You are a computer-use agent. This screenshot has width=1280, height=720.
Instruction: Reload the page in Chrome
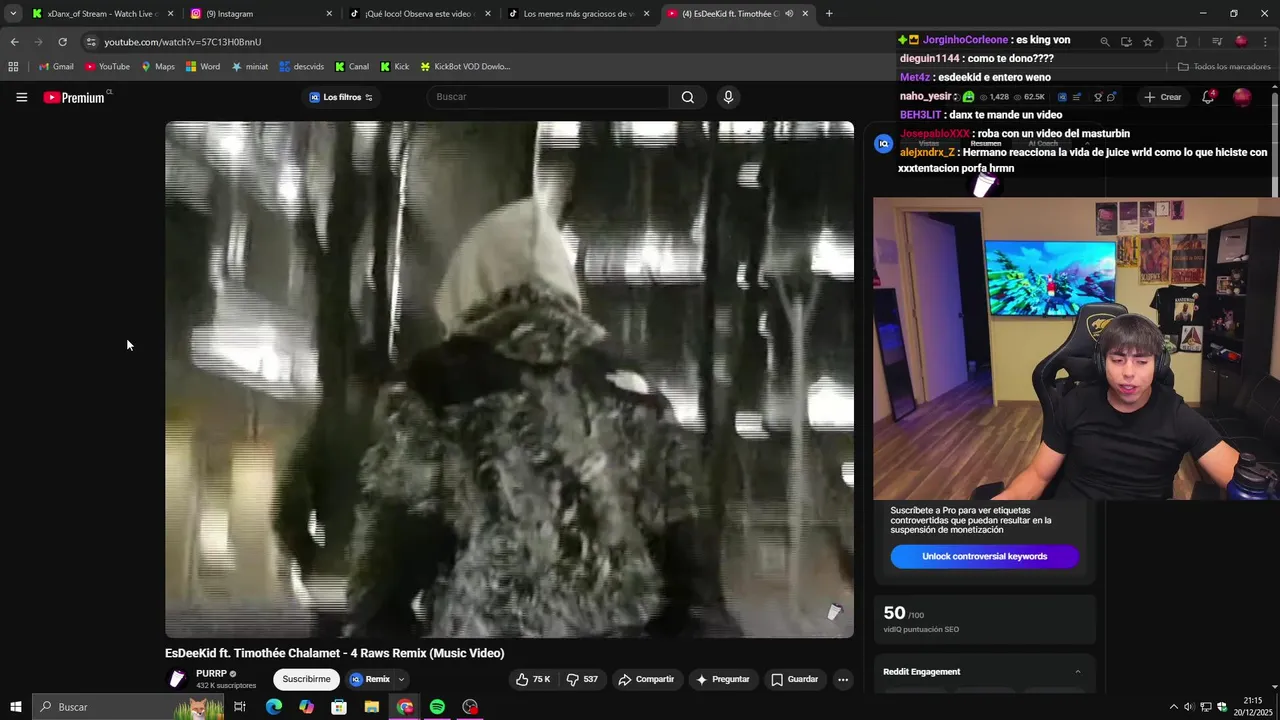coord(62,42)
